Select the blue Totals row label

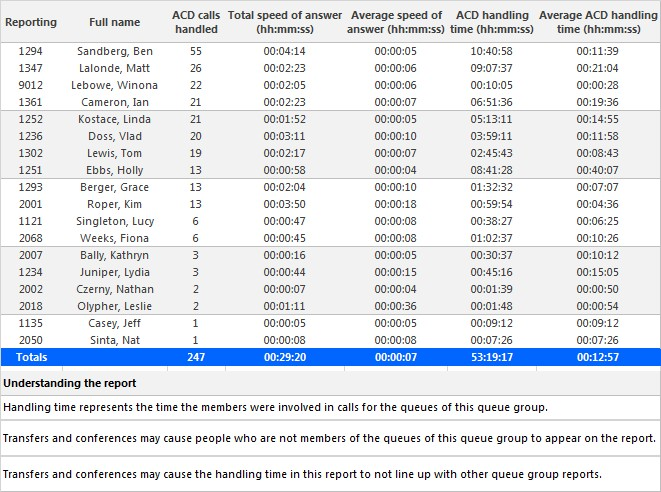[32, 357]
